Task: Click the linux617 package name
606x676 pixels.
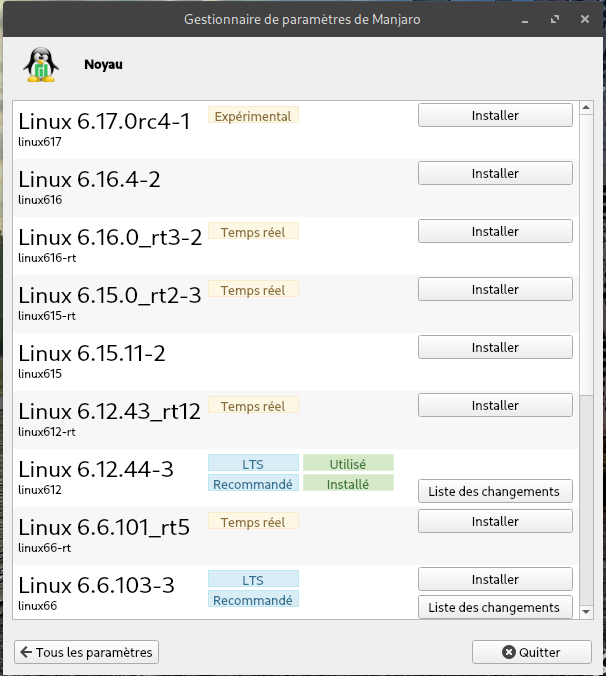Action: [40, 142]
